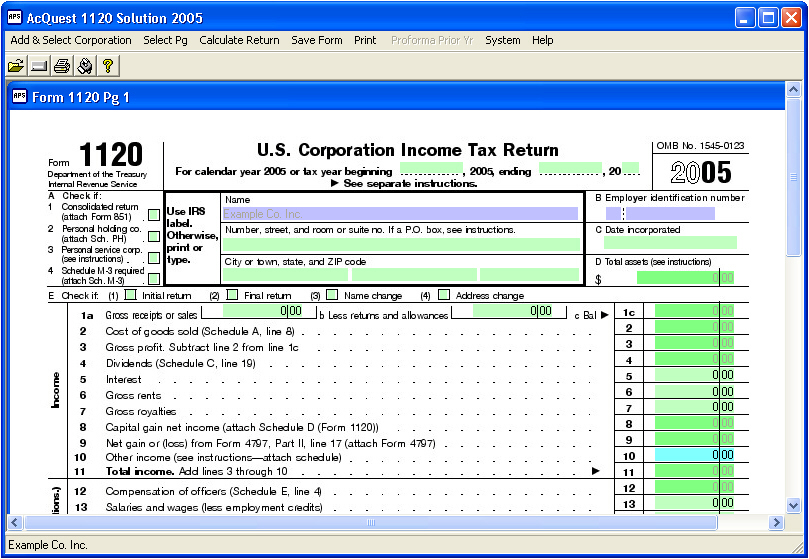This screenshot has width=809, height=559.
Task: Open help with the yellow question mark
Action: [x=107, y=66]
